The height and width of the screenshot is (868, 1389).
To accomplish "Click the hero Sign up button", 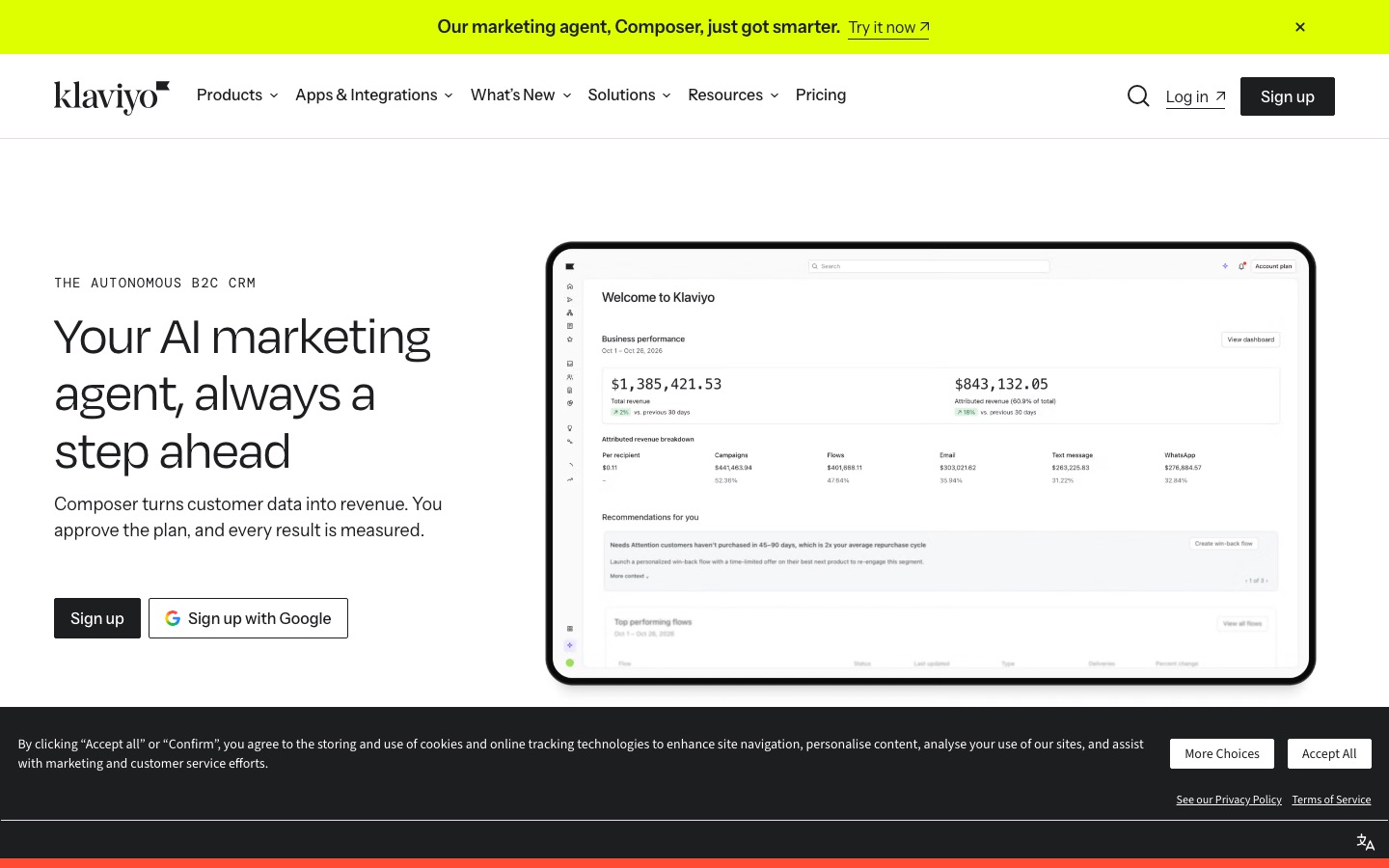I will 97,618.
